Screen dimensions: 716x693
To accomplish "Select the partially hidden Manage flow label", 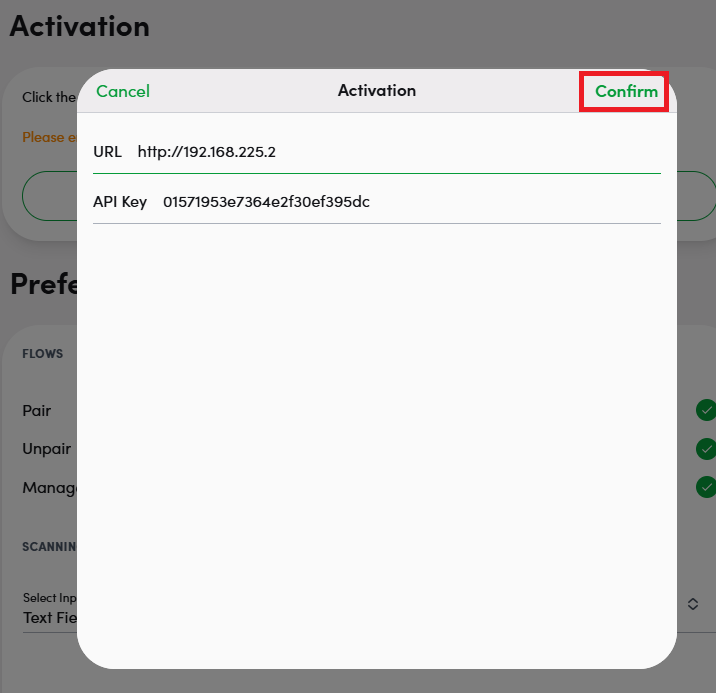I will (x=50, y=488).
